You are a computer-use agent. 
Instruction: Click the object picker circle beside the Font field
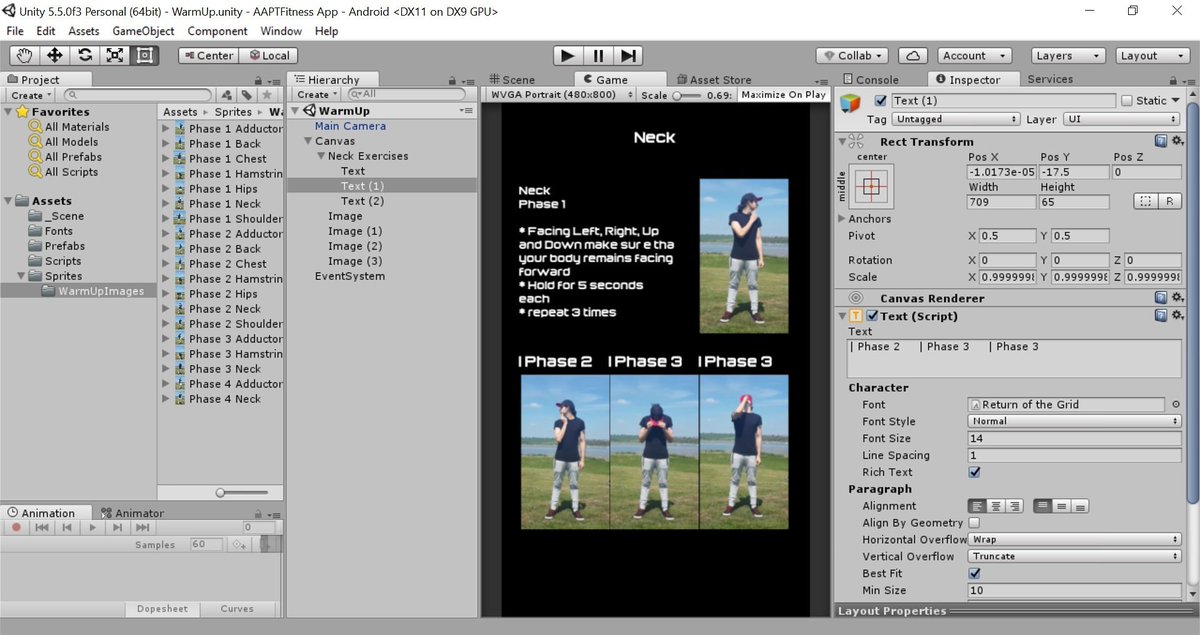[x=1175, y=405]
